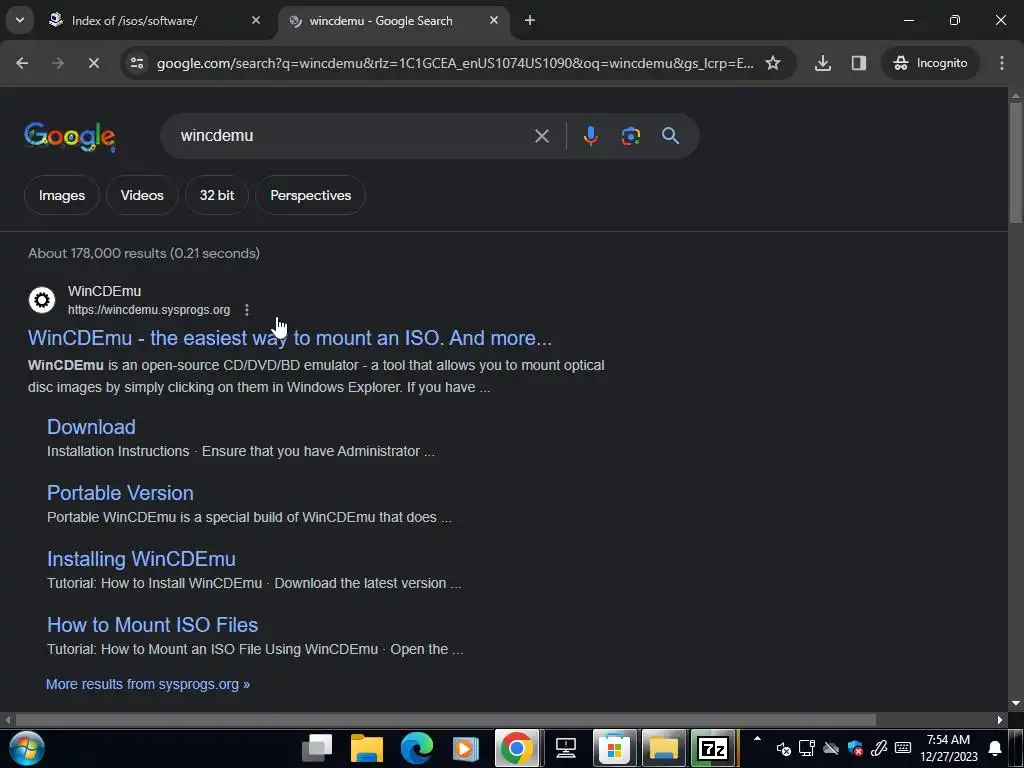The width and height of the screenshot is (1024, 768).
Task: Apply the 32 bit filter chip
Action: coord(217,195)
